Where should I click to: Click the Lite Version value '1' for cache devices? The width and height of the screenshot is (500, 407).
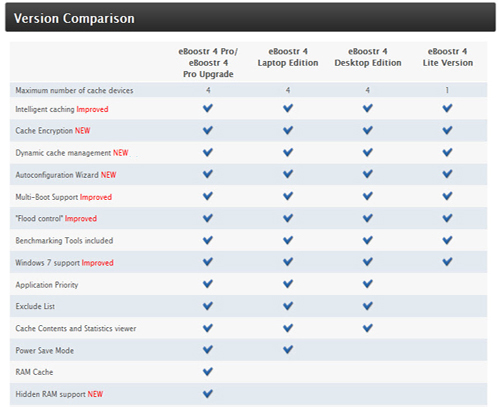[447, 90]
